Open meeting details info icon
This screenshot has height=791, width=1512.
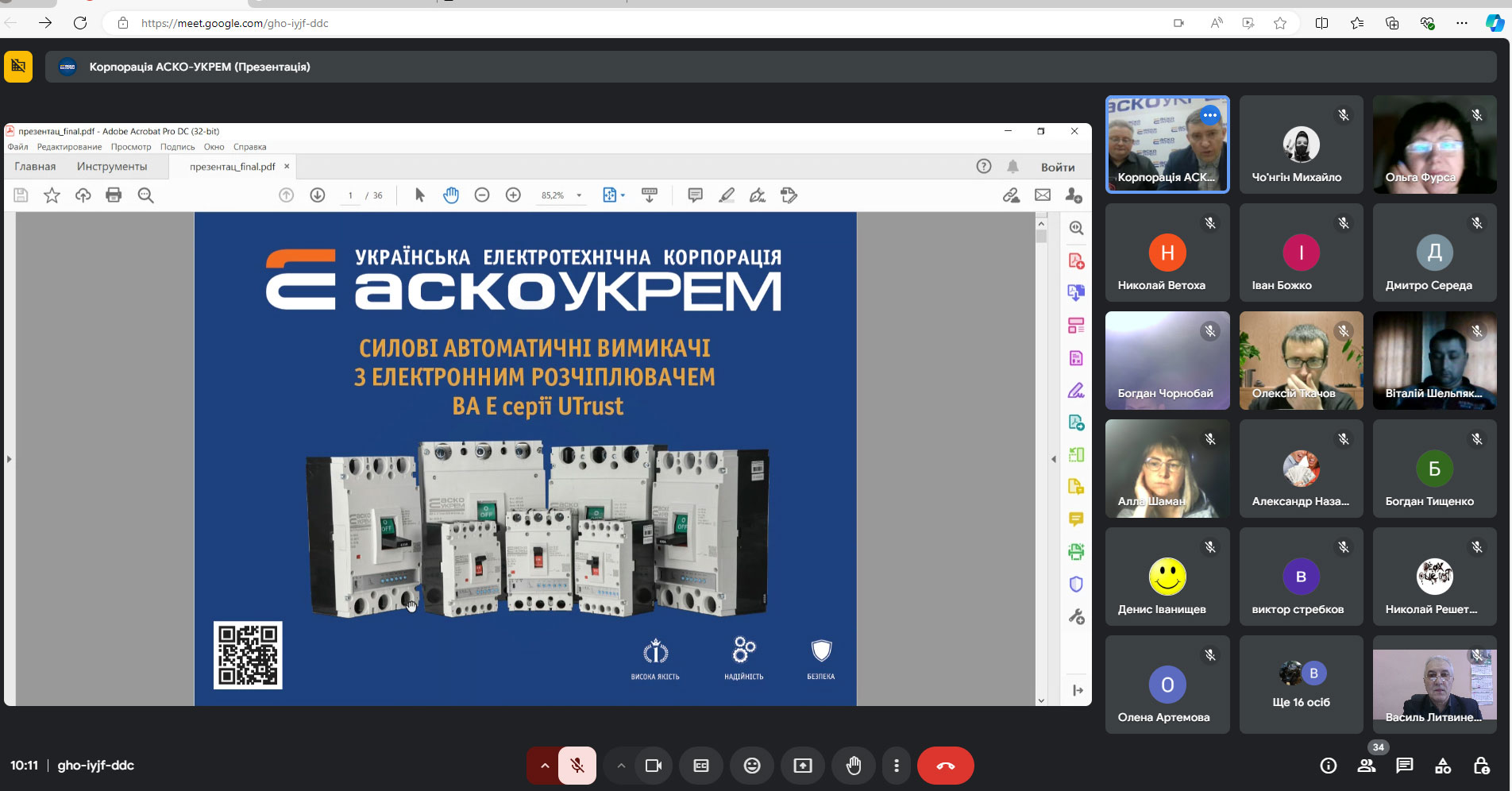pos(1328,766)
